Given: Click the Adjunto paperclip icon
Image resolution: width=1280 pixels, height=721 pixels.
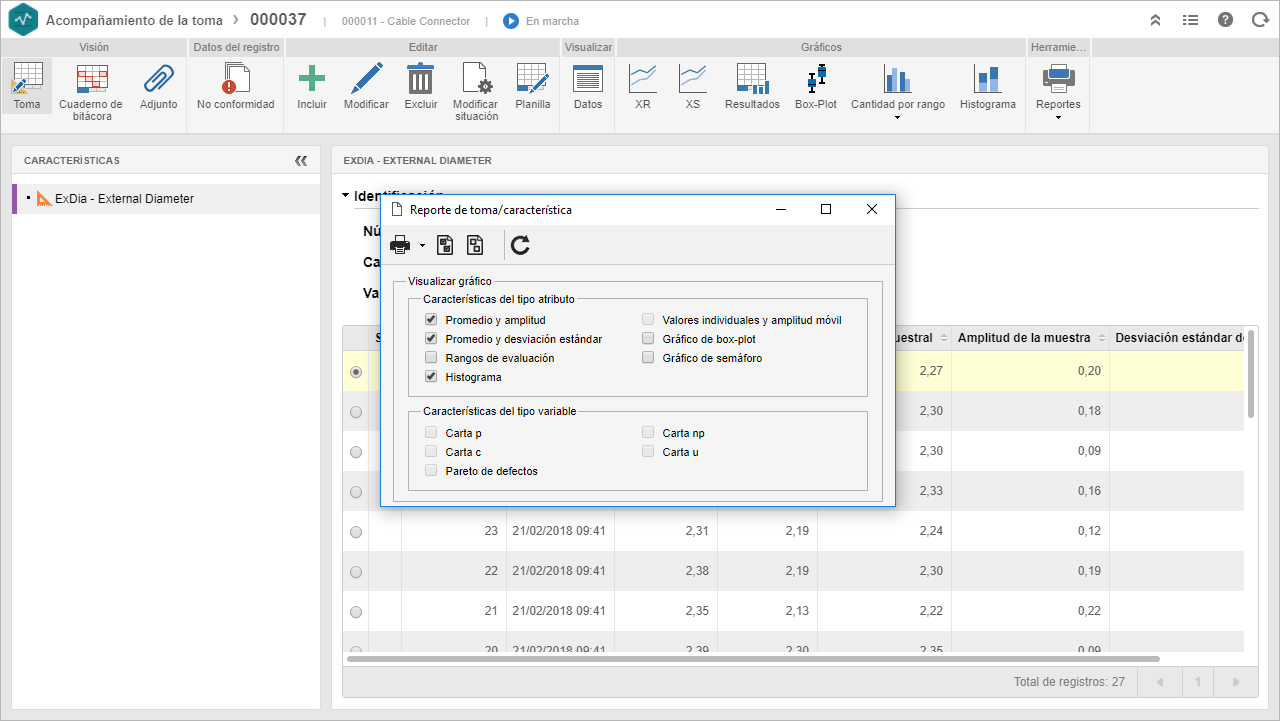Looking at the screenshot, I should (x=158, y=79).
